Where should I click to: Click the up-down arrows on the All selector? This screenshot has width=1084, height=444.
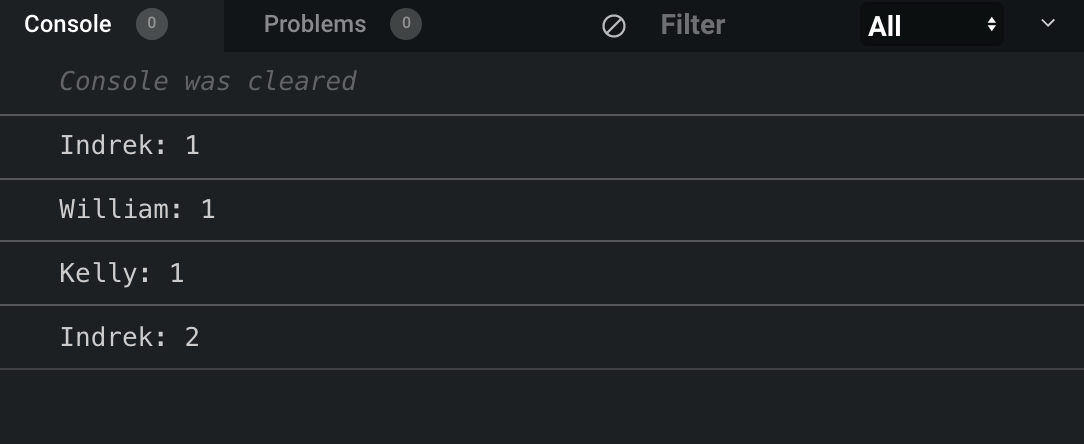(x=991, y=25)
